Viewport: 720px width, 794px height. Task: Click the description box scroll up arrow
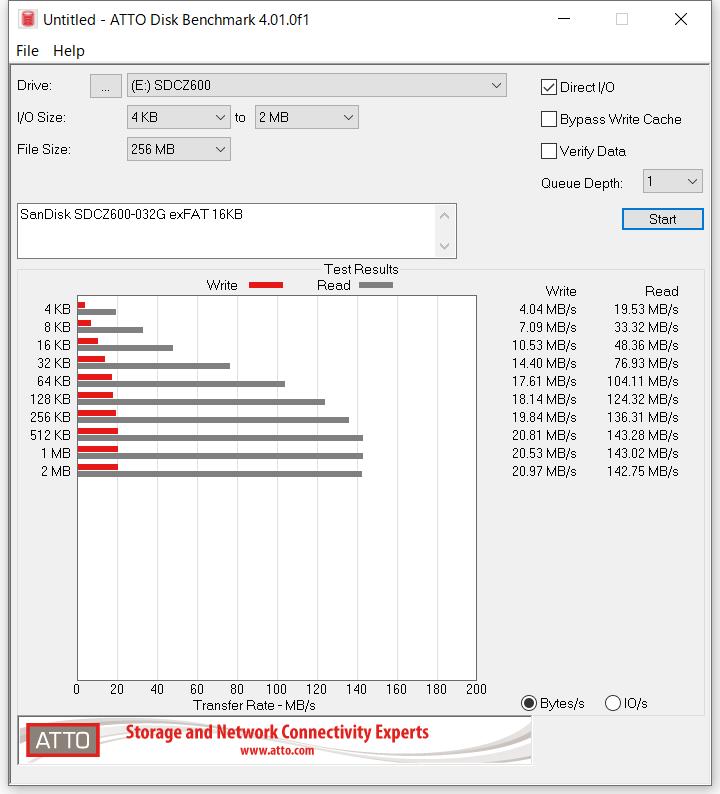click(445, 216)
